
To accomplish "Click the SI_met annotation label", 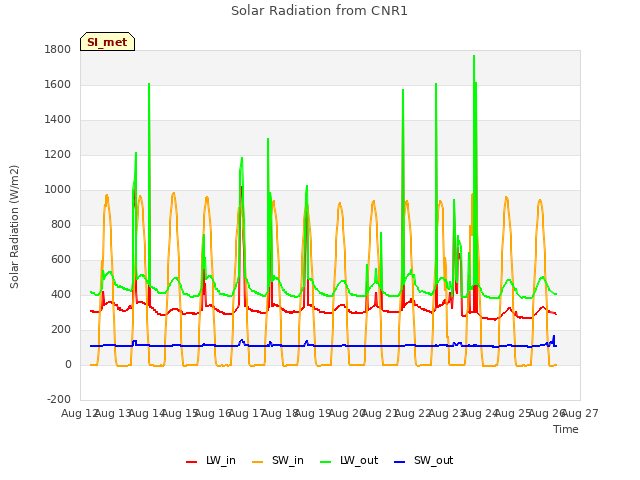I will point(107,42).
